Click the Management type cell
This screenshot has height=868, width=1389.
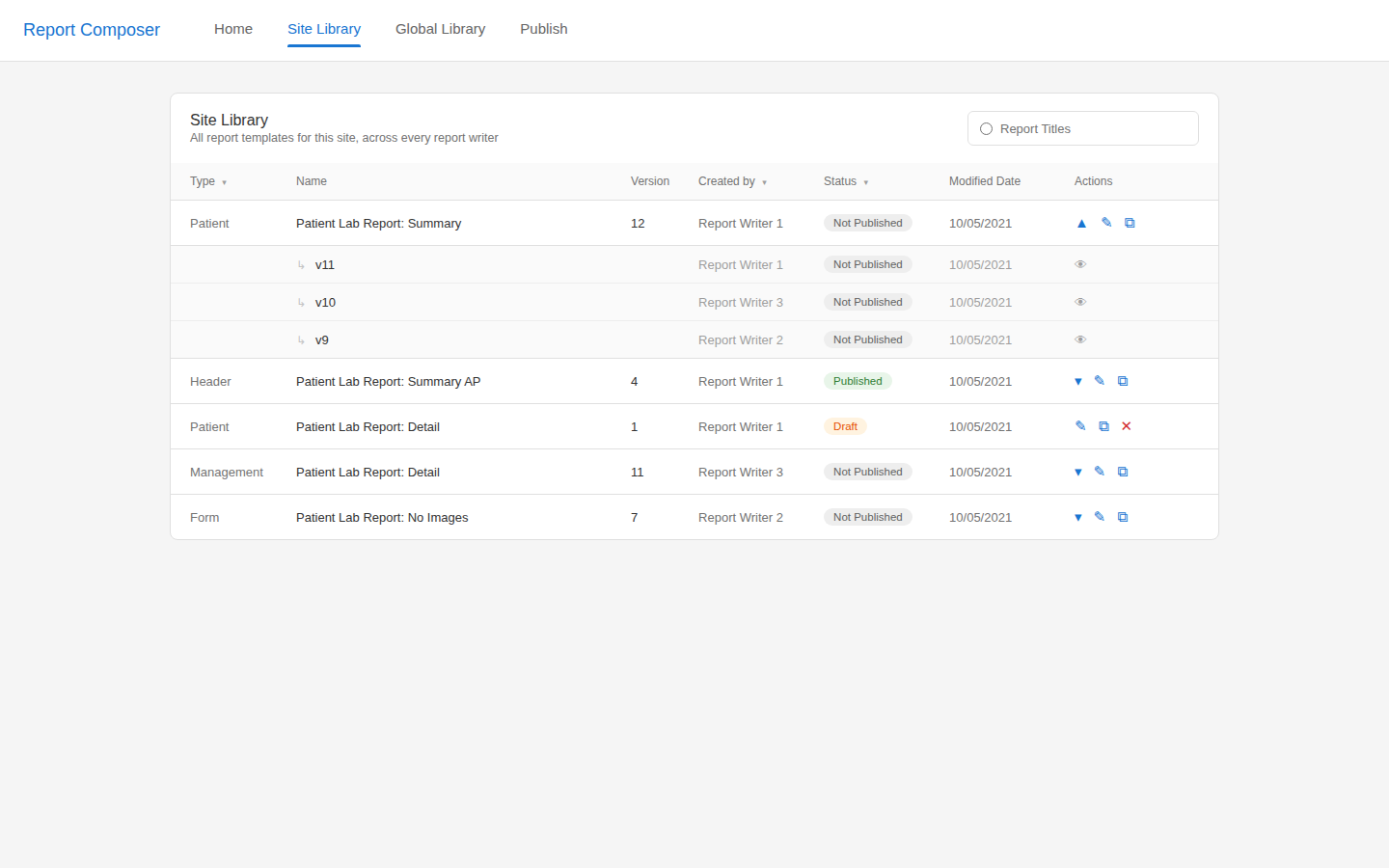(227, 472)
